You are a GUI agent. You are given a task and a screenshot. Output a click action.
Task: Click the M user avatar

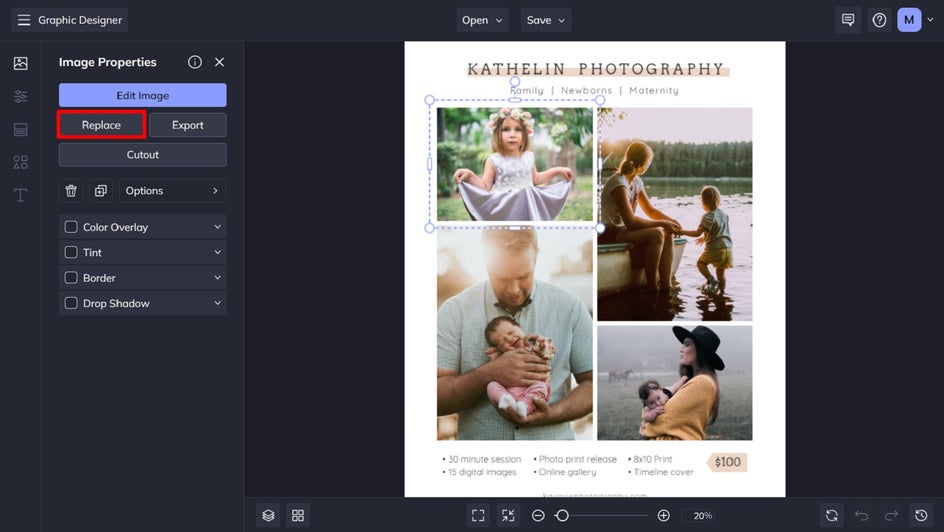(x=909, y=20)
